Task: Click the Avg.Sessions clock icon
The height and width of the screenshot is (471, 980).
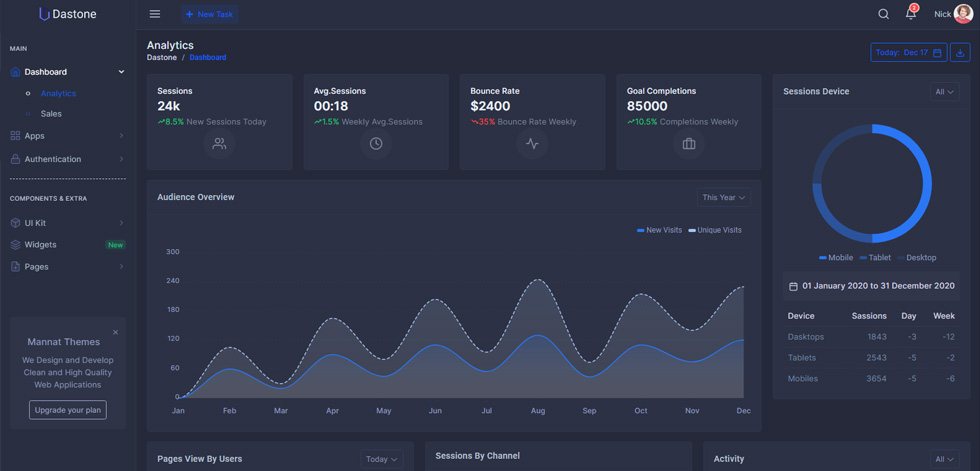Action: [x=376, y=144]
